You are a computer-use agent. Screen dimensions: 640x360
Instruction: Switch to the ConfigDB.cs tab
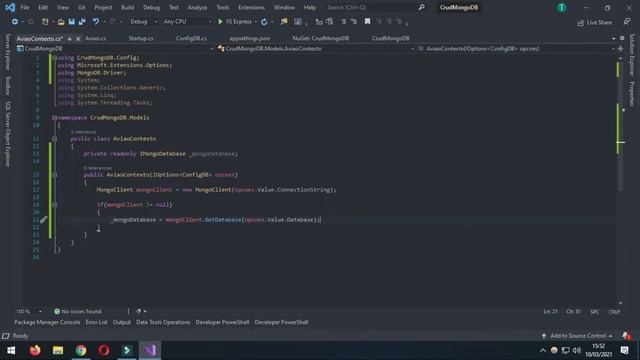pos(191,38)
